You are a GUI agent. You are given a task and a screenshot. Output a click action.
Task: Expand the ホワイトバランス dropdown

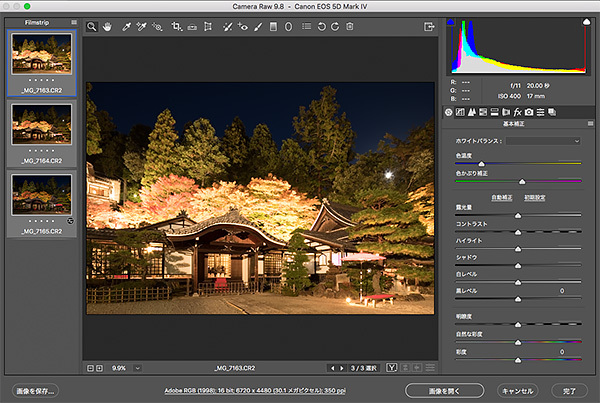(x=543, y=141)
